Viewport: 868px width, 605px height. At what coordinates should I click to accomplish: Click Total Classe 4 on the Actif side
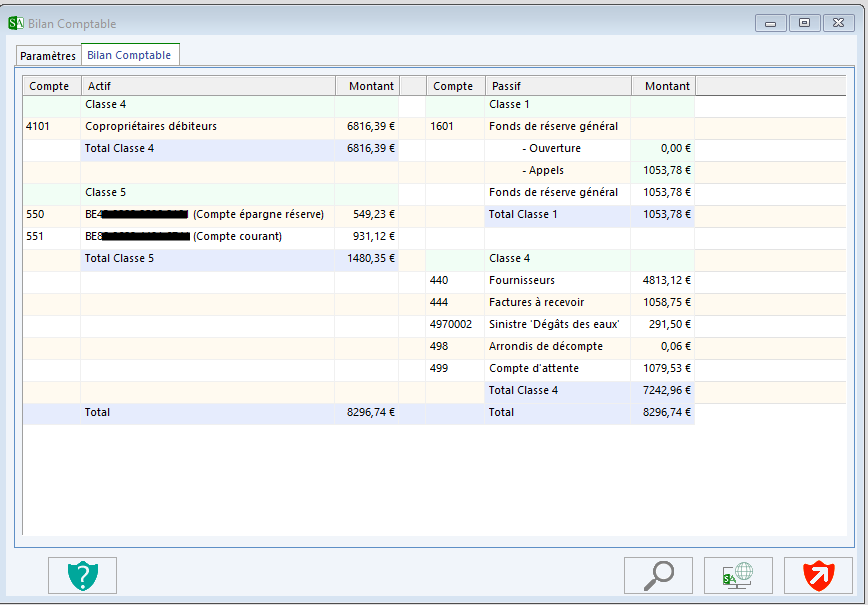coord(120,148)
